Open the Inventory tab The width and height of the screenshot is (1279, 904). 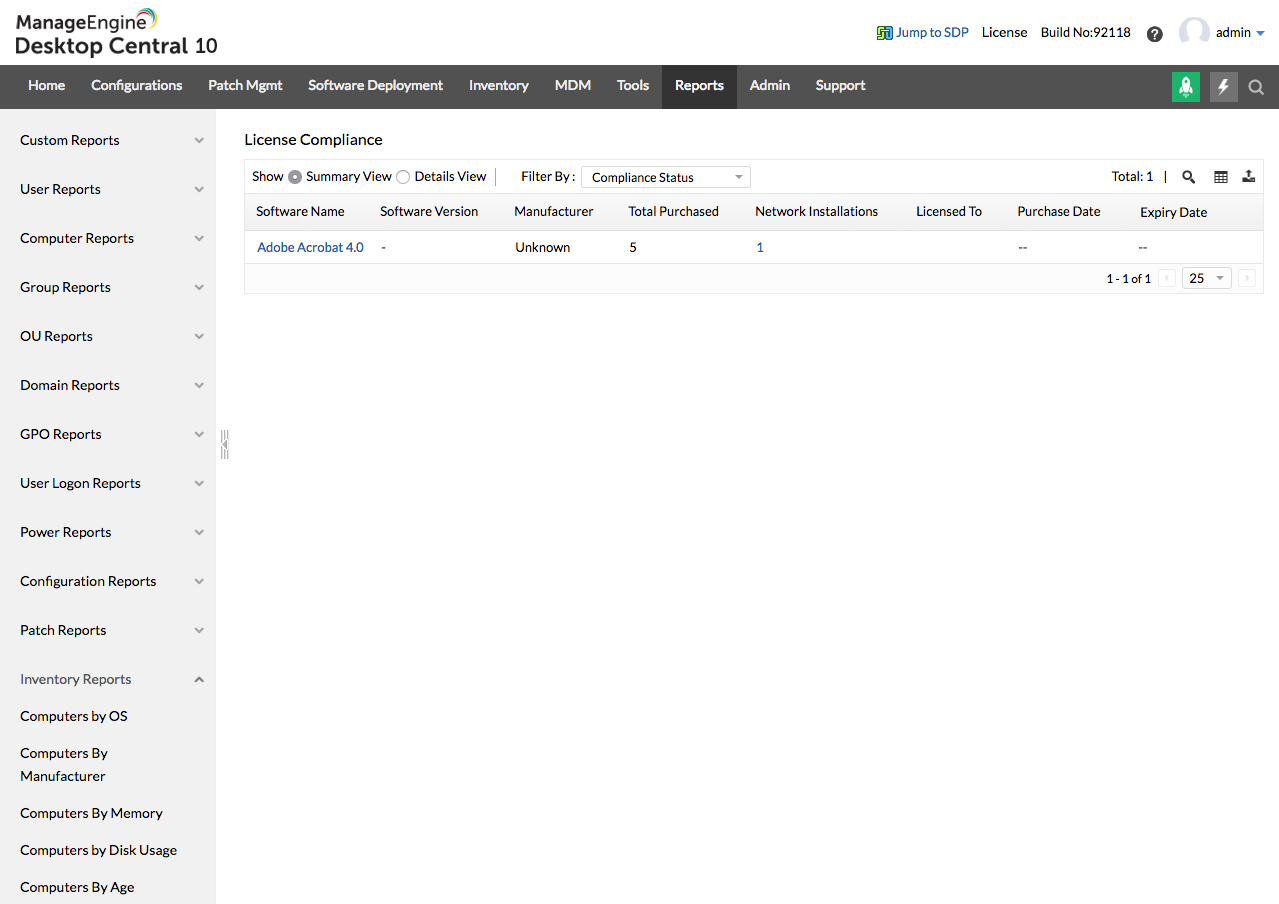tap(499, 86)
